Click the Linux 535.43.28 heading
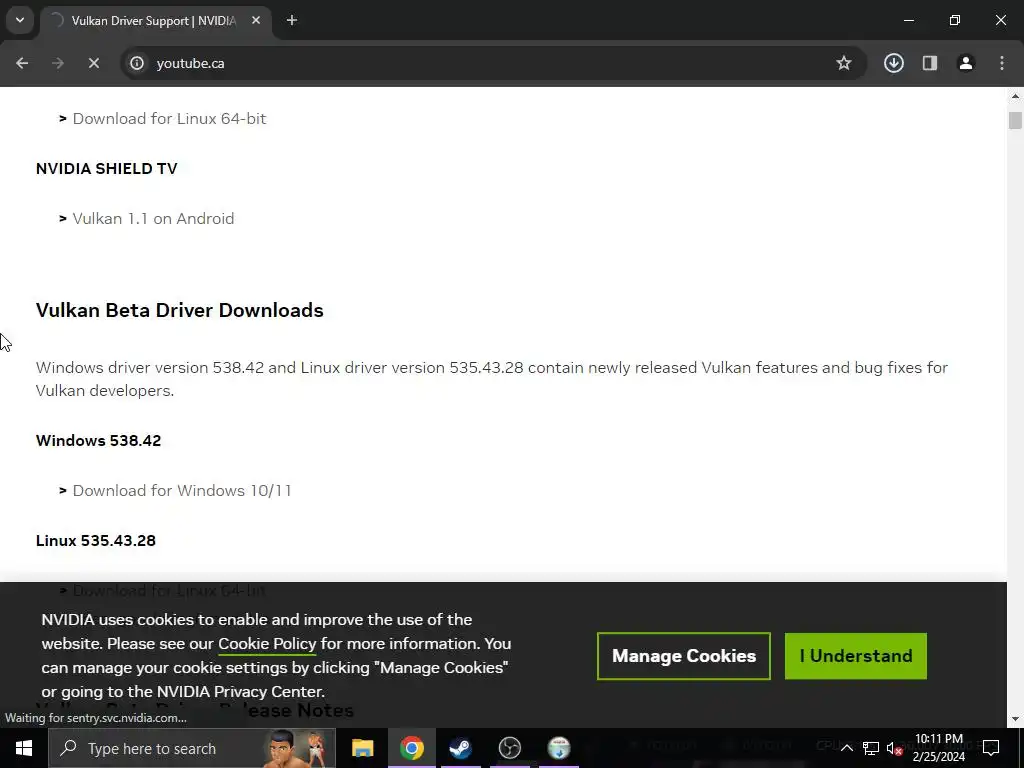Viewport: 1024px width, 768px height. click(96, 541)
